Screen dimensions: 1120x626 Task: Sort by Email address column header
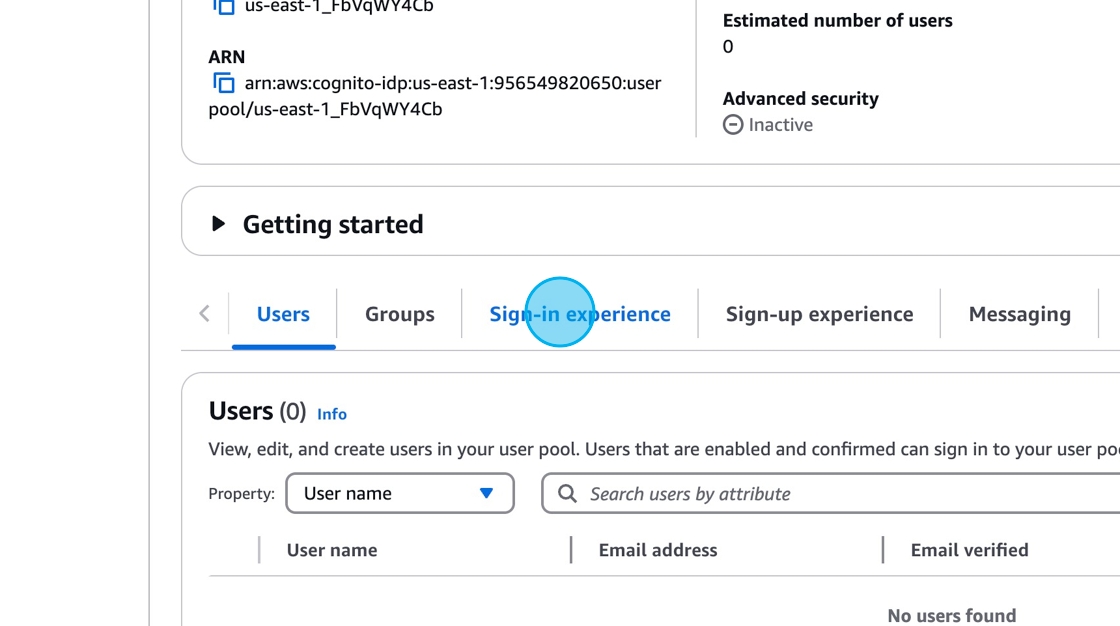click(x=657, y=550)
